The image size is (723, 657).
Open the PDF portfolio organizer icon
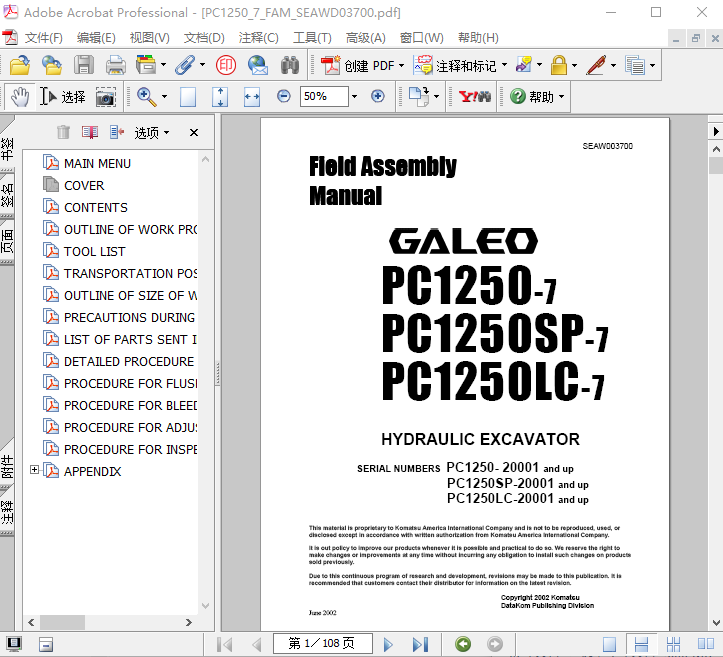(x=146, y=65)
